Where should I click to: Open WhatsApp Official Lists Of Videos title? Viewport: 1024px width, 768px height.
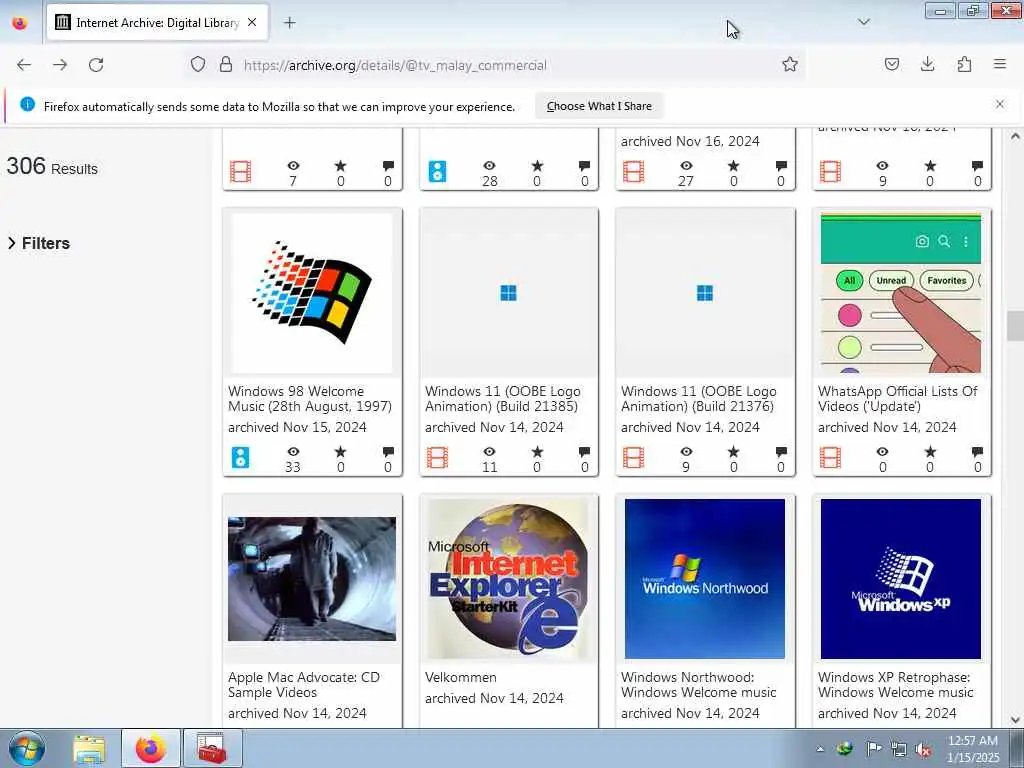click(897, 398)
